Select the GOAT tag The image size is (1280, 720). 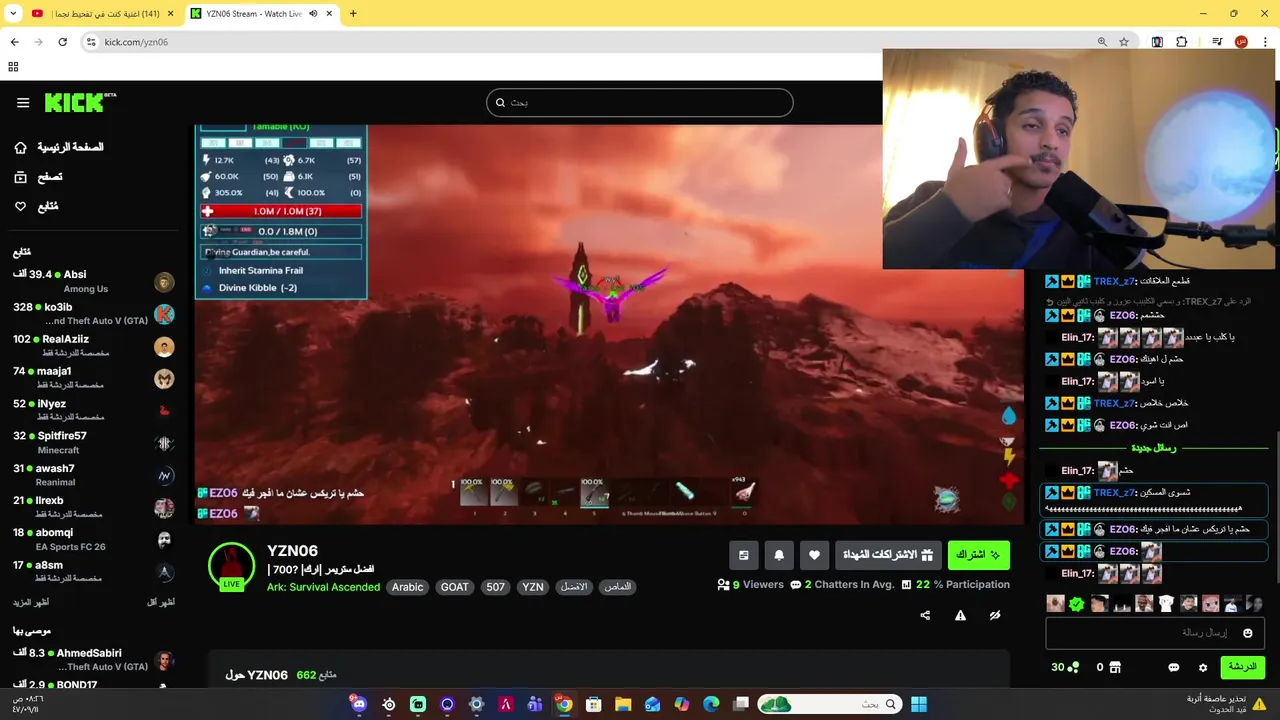[x=455, y=587]
